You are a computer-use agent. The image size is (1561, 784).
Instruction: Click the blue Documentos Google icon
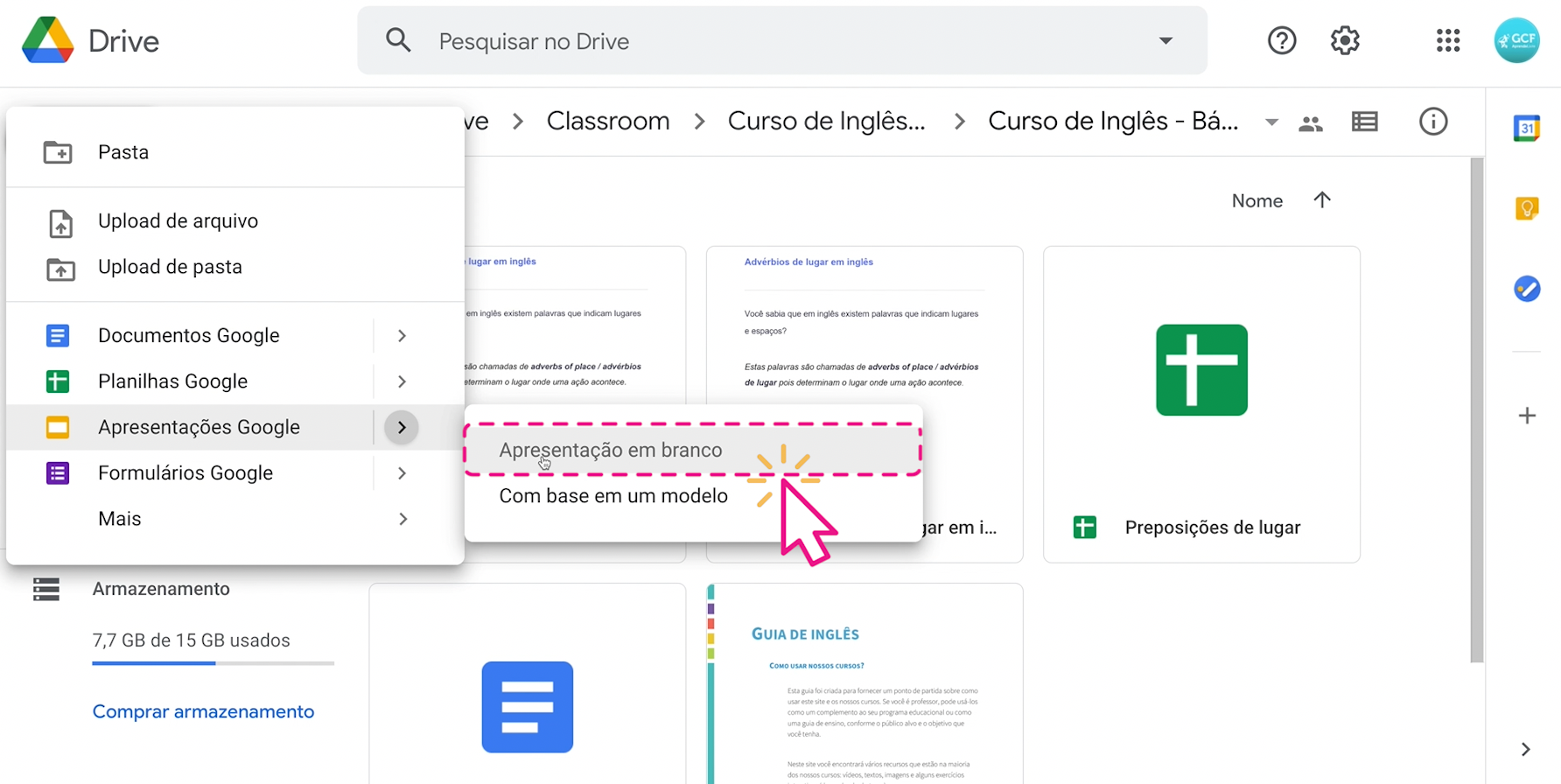pyautogui.click(x=58, y=335)
